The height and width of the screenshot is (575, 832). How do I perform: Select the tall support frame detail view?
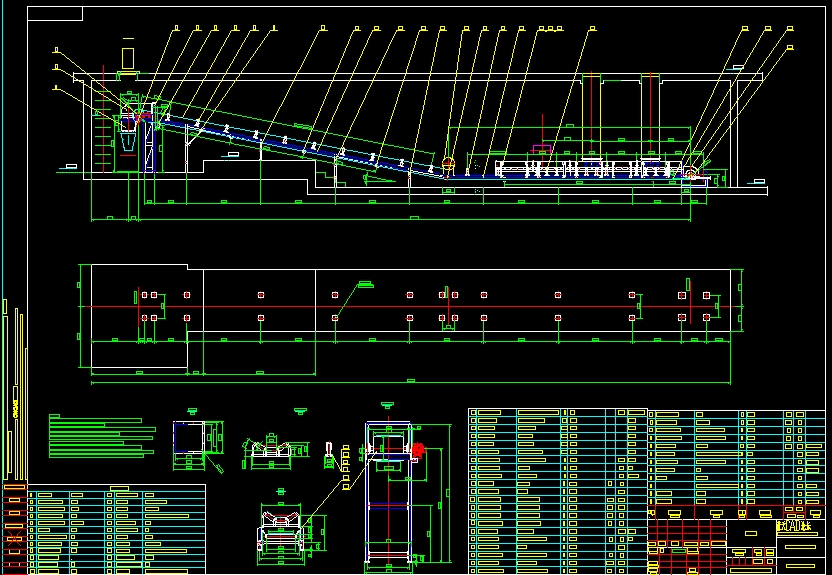[x=388, y=492]
